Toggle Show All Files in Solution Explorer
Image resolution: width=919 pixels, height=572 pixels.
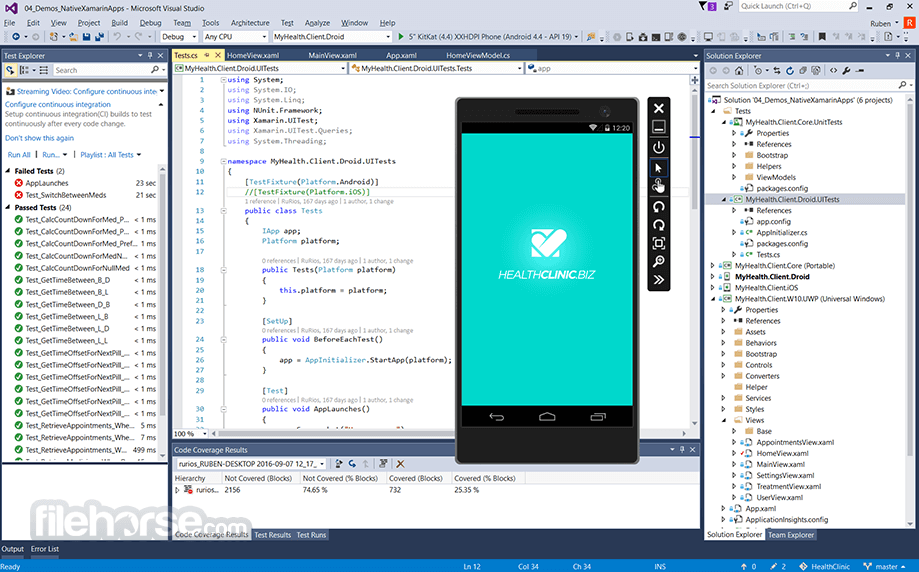coord(816,71)
